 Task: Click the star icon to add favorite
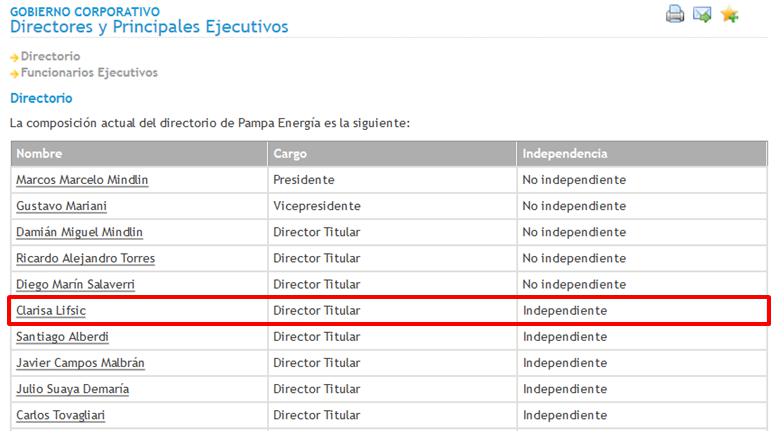pos(729,14)
